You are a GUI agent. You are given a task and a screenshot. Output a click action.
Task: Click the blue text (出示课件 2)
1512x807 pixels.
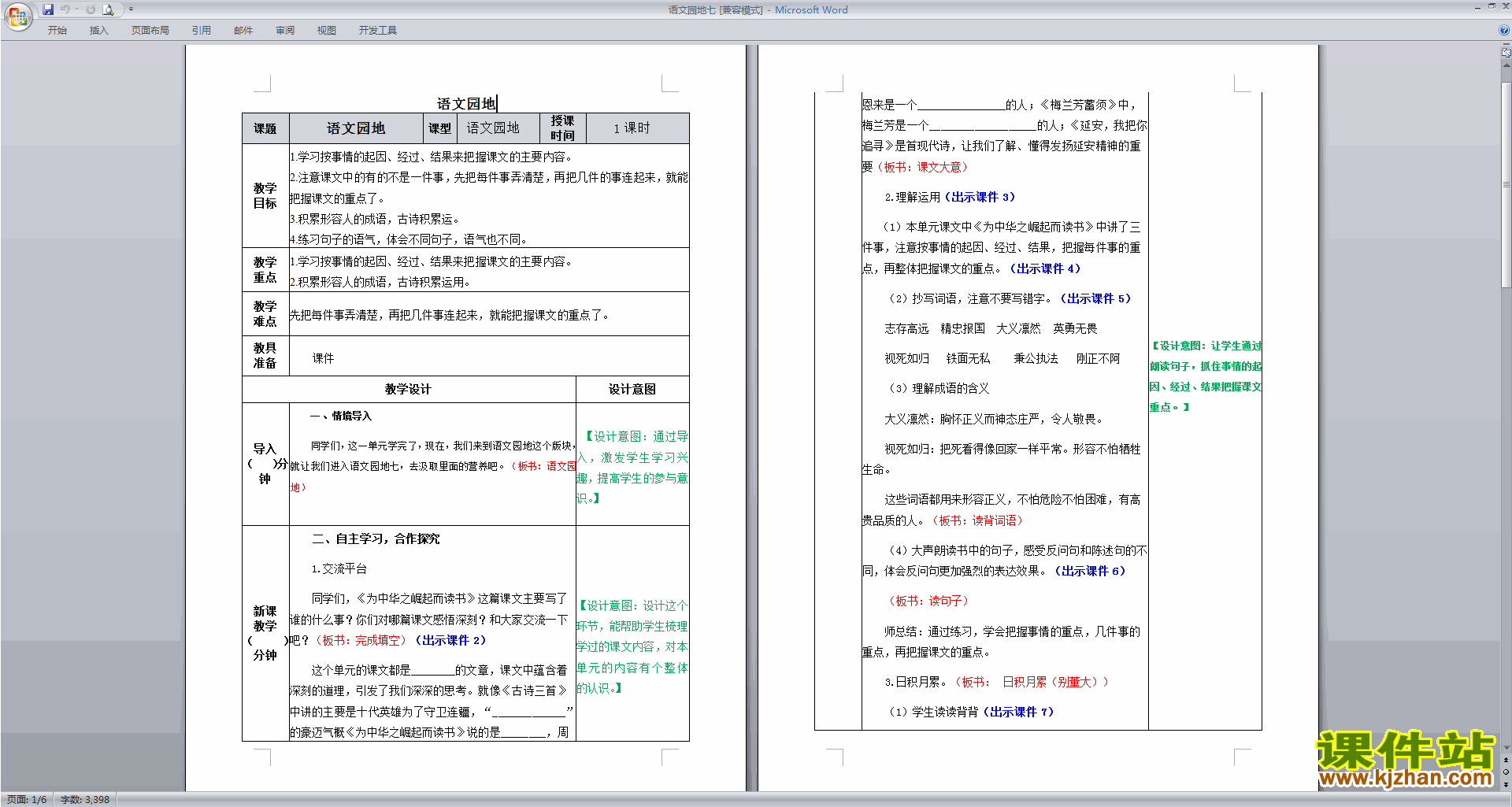(450, 640)
